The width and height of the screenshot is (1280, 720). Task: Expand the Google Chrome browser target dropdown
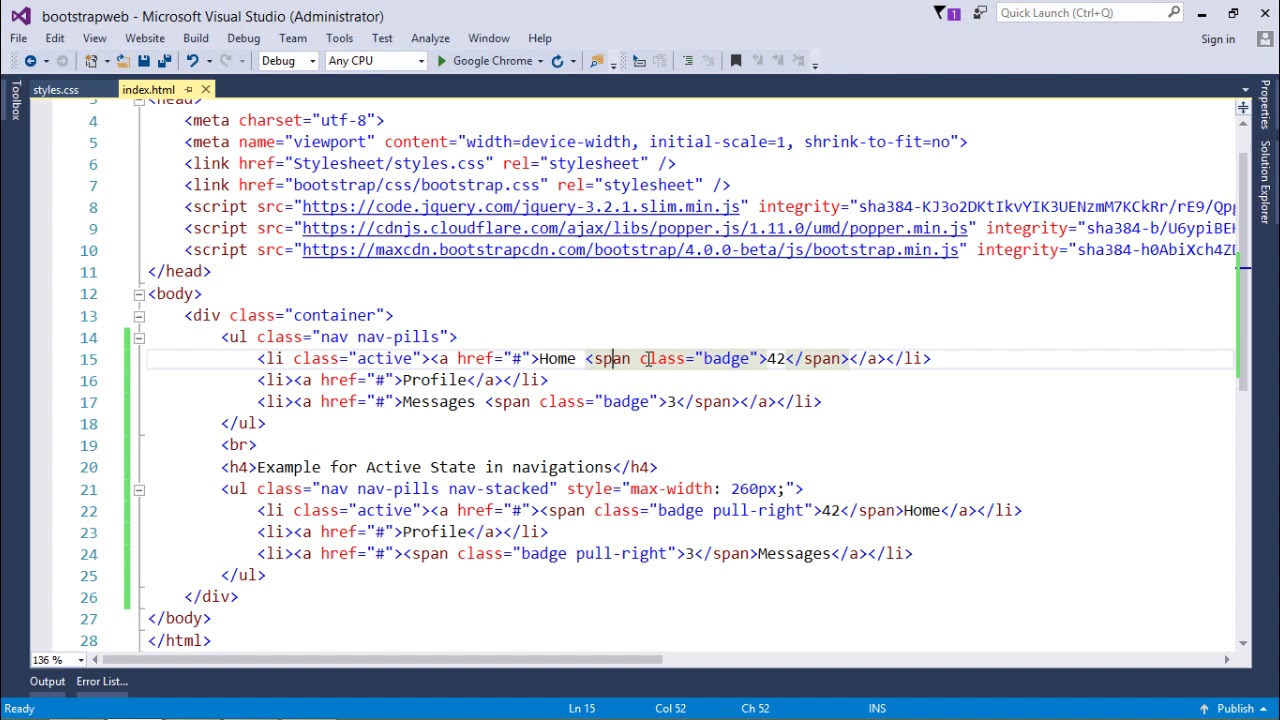coord(540,61)
